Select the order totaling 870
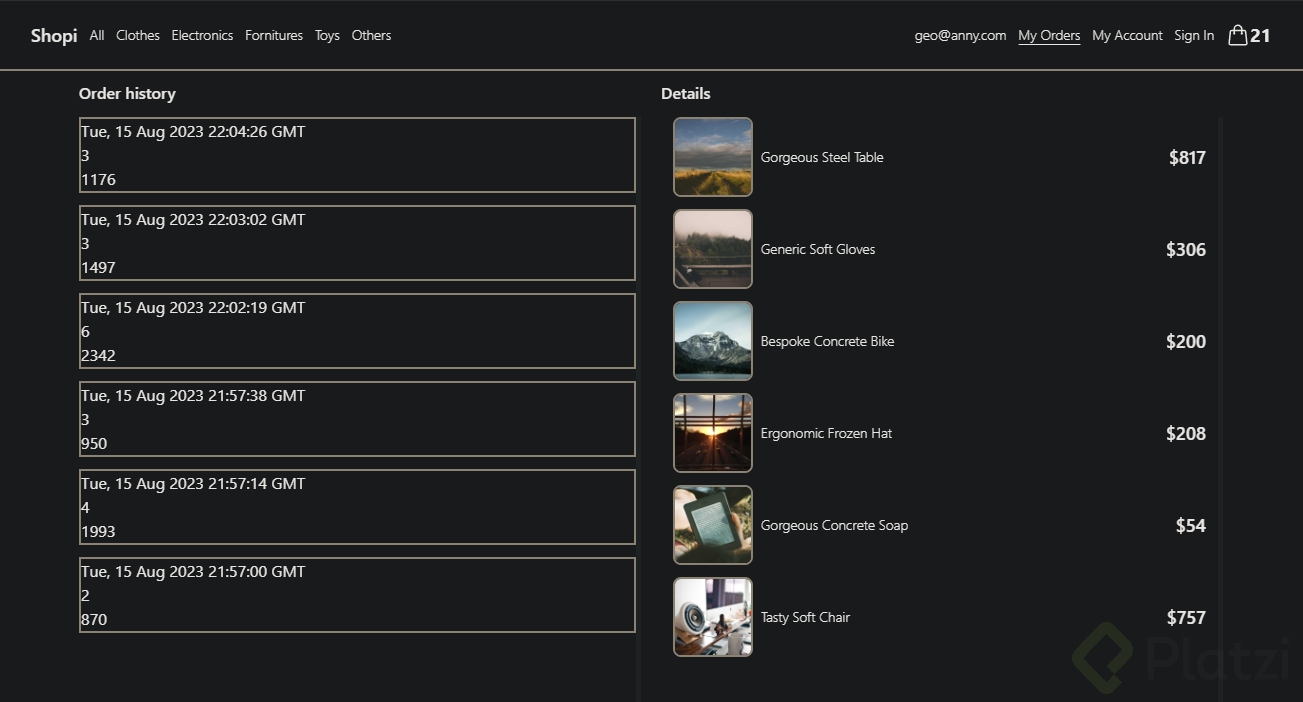Viewport: 1303px width, 702px height. click(357, 595)
